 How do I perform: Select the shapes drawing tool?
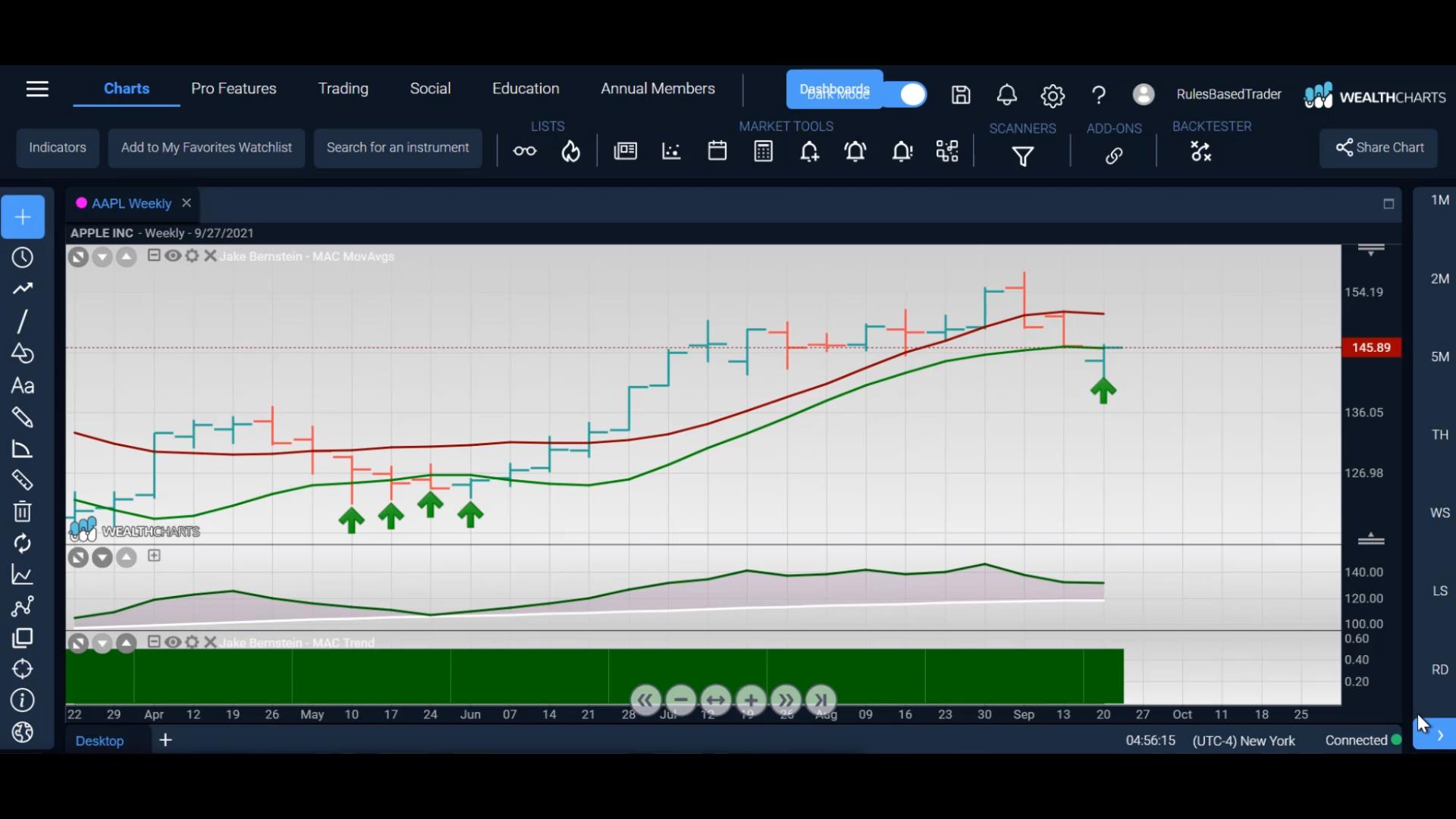point(23,353)
